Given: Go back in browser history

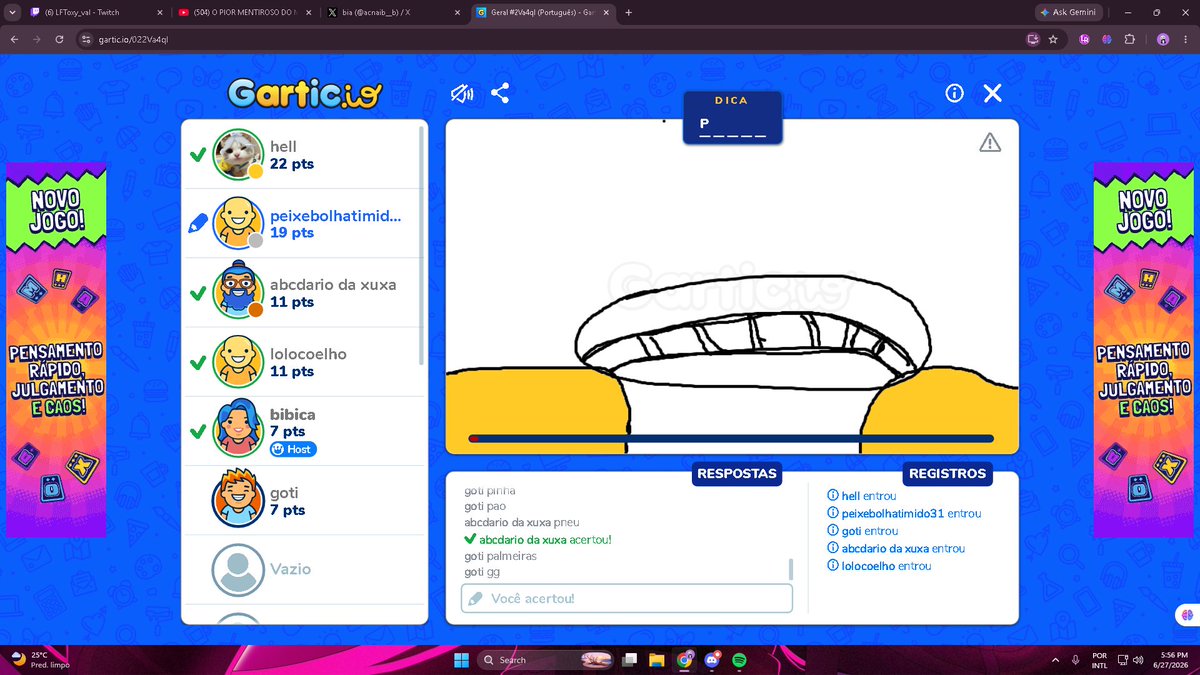Looking at the screenshot, I should (x=14, y=39).
